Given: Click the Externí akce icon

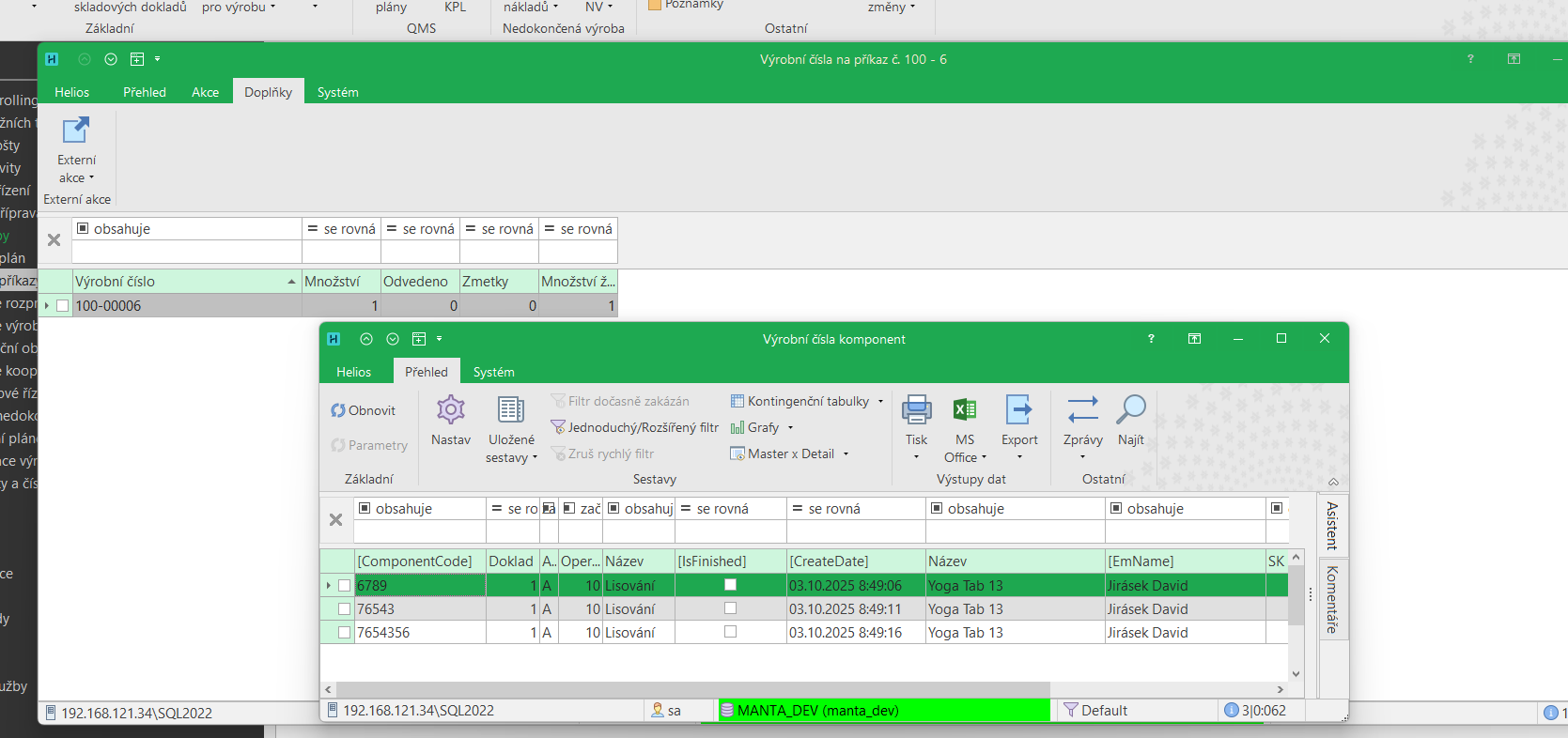Looking at the screenshot, I should (x=76, y=131).
